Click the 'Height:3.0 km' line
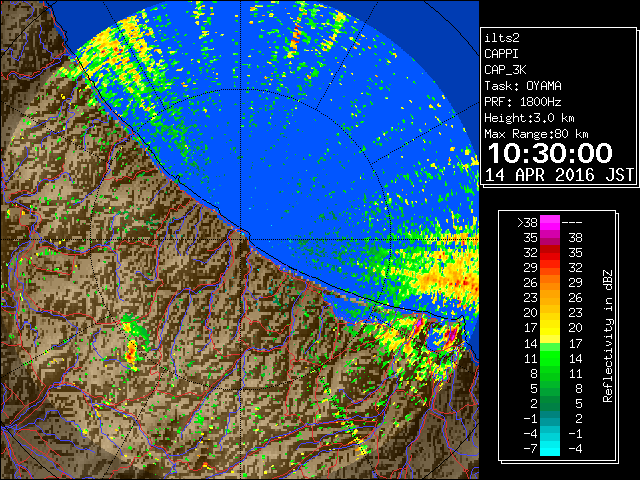640x480 pixels. (x=529, y=118)
